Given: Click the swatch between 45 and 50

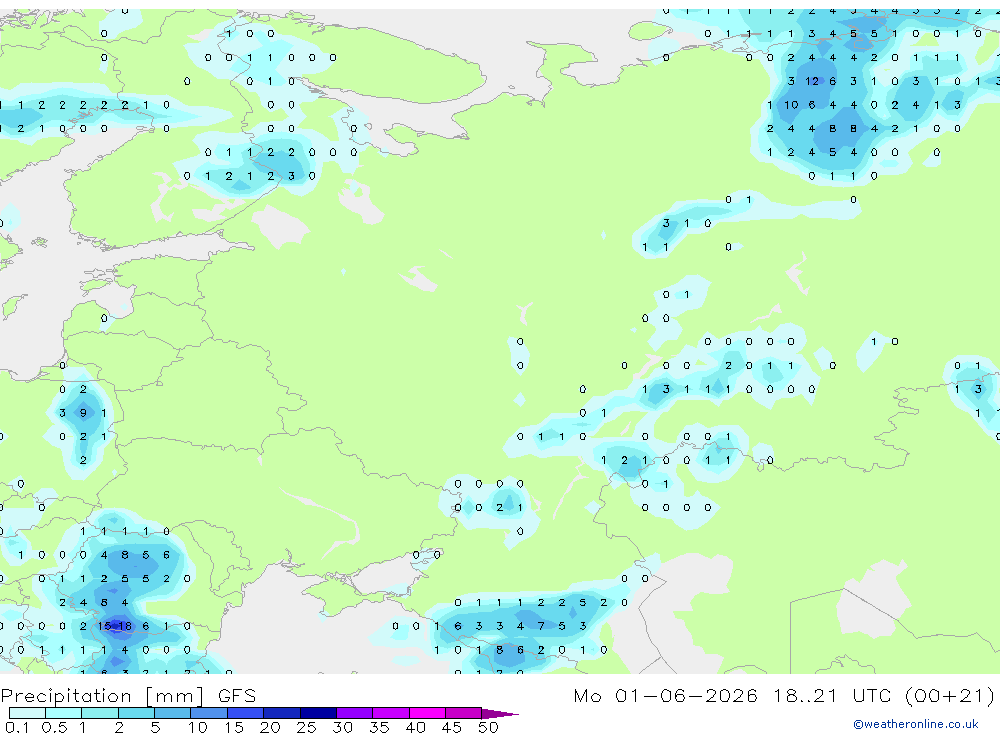Looking at the screenshot, I should 464,713.
